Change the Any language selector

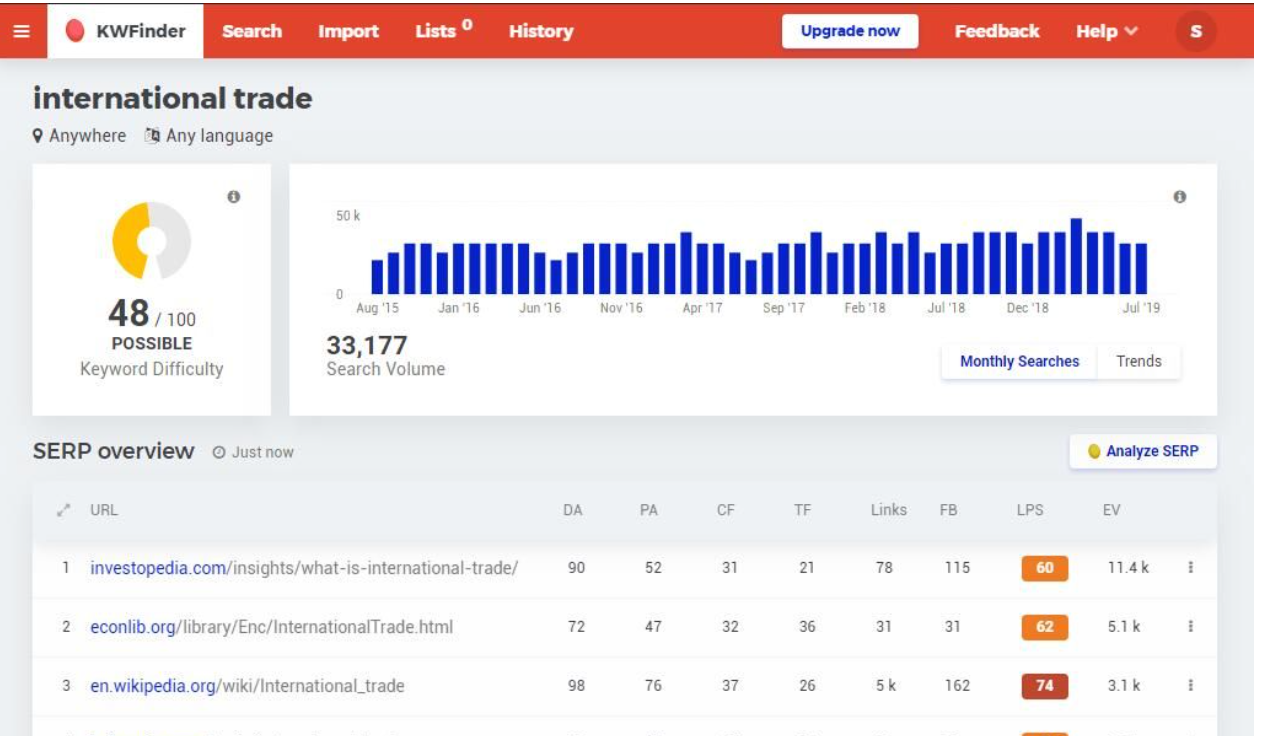(x=209, y=136)
